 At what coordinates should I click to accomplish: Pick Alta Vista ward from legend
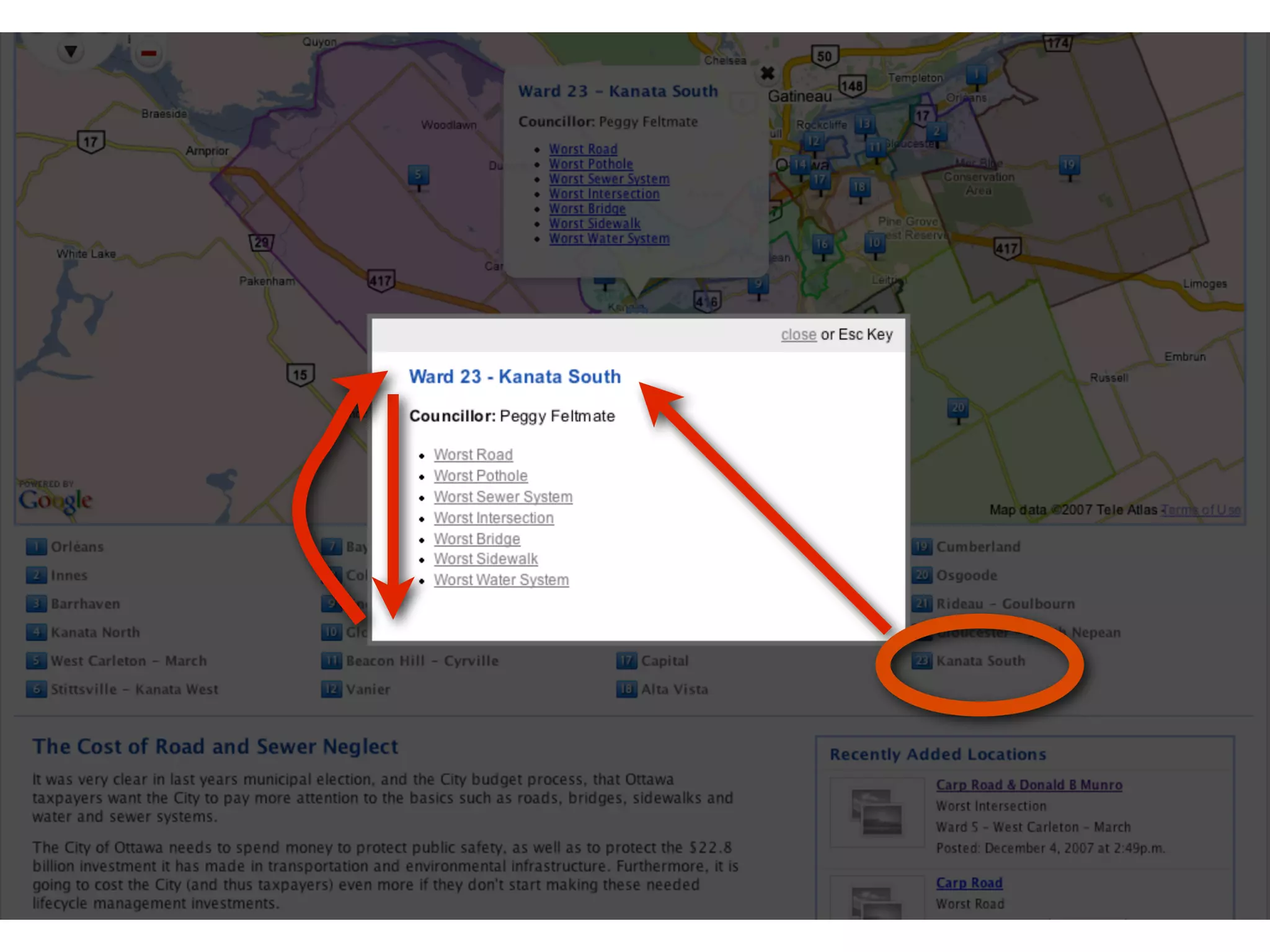(x=674, y=689)
